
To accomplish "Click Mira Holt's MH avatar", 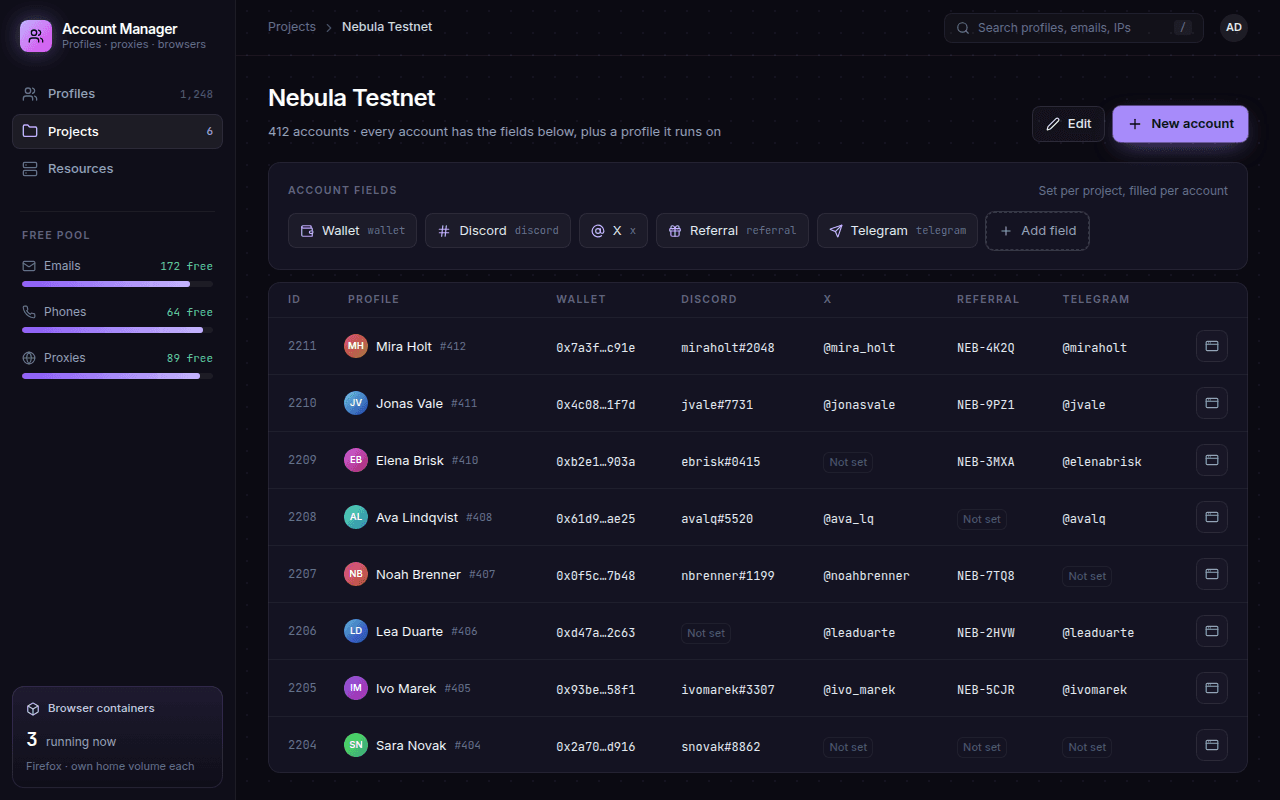I will [356, 346].
